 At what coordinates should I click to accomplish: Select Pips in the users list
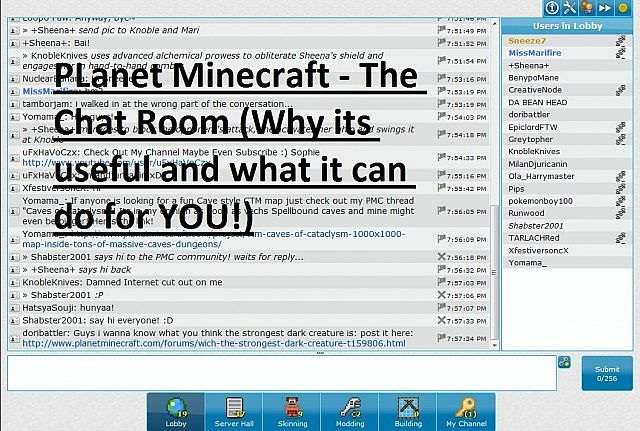tap(516, 189)
